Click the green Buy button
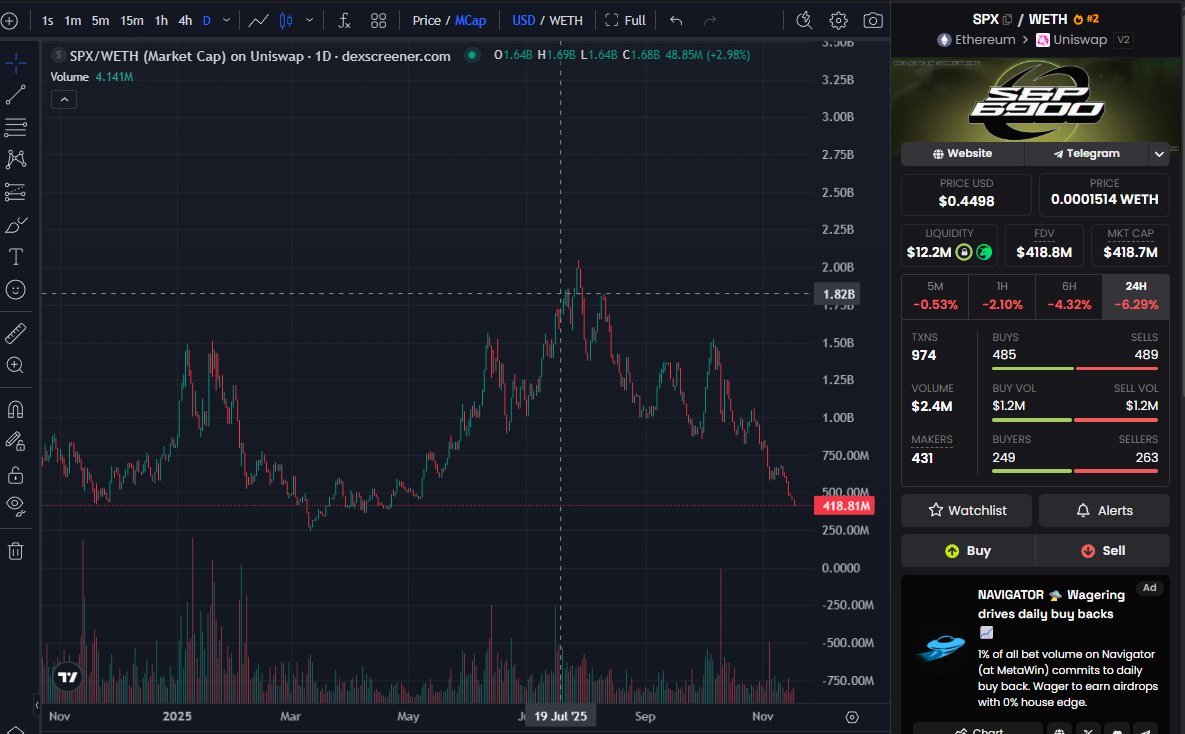The image size is (1185, 734). pos(968,550)
